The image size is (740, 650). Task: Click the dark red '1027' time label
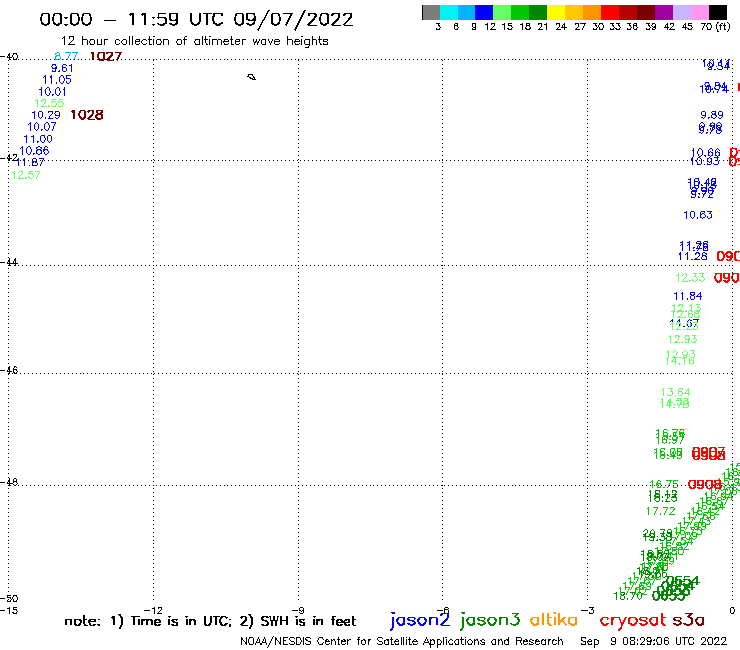pos(106,56)
